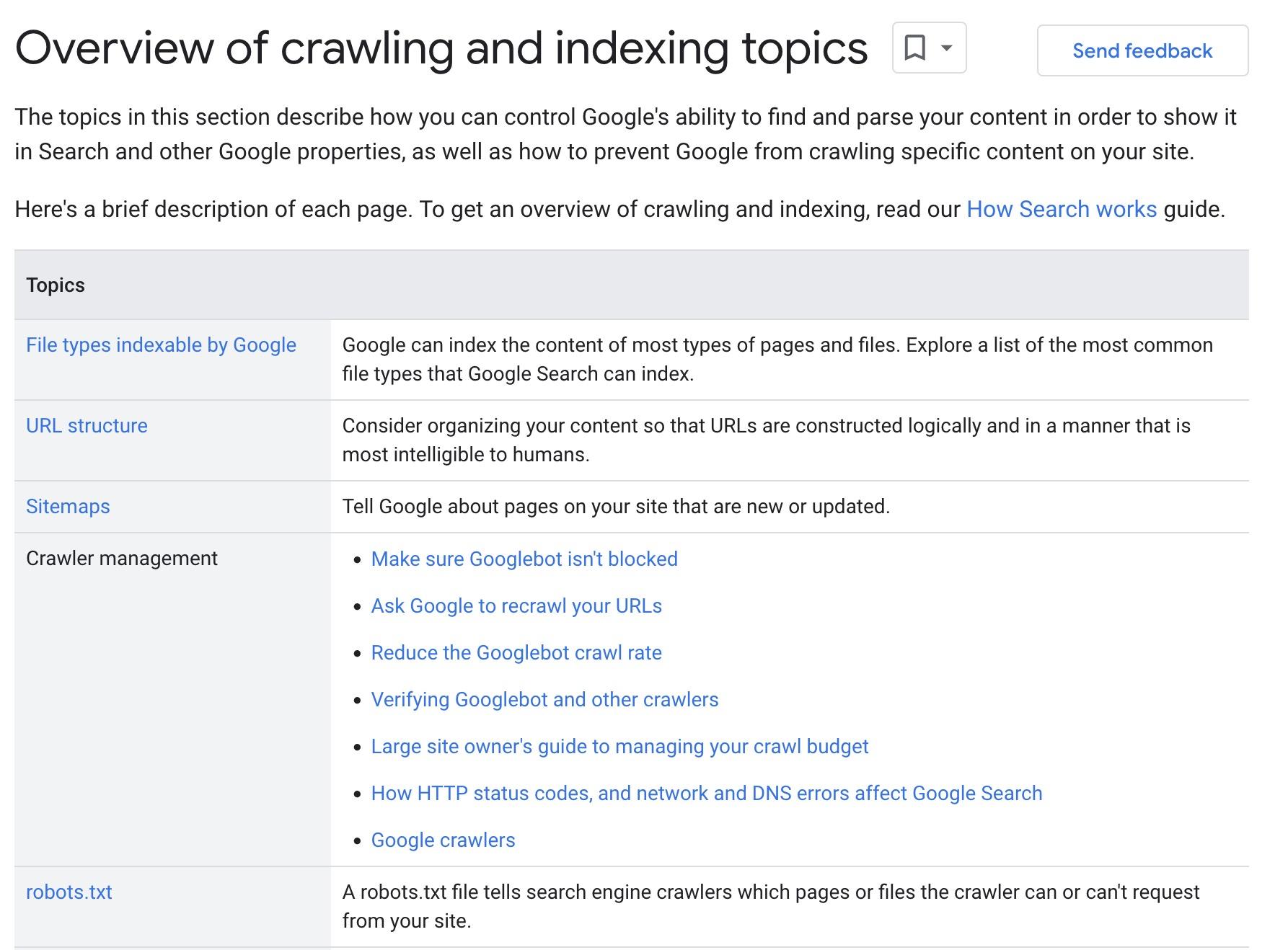This screenshot has width=1288, height=950.
Task: Open the Google crawlers page
Action: point(442,840)
